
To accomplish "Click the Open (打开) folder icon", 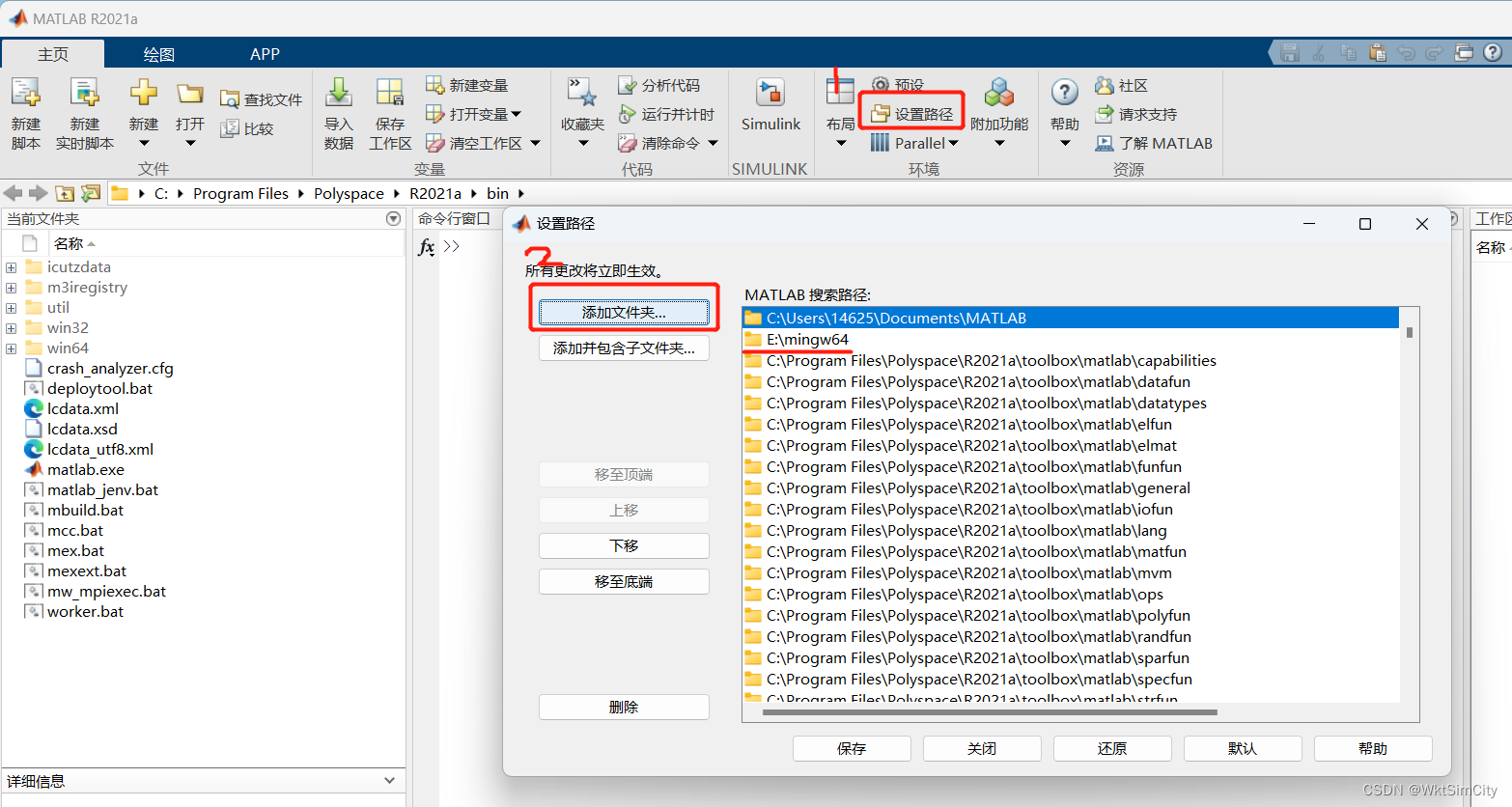I will tap(190, 94).
